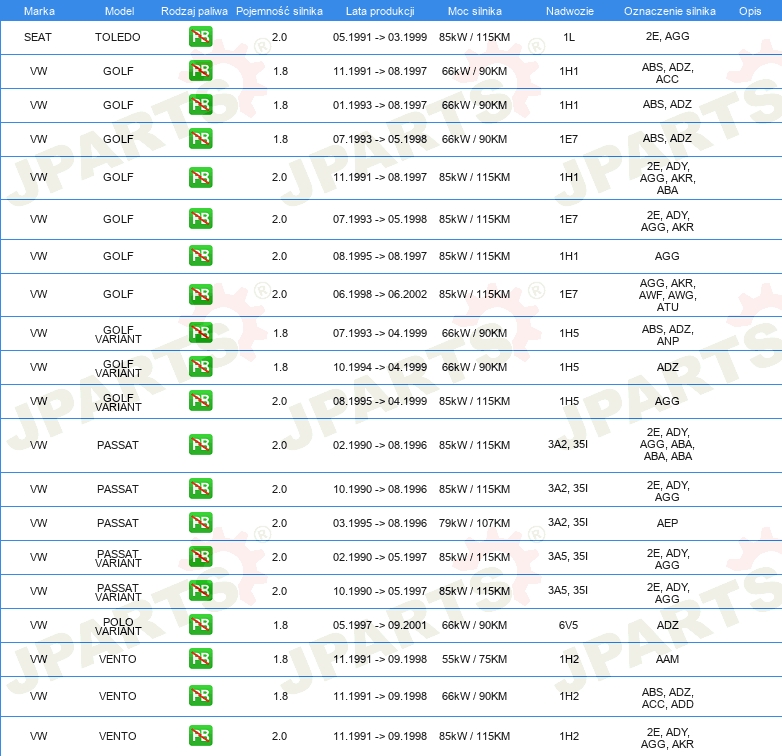
Task: Click engine codes ABS, ADZ, ANP
Action: [667, 335]
